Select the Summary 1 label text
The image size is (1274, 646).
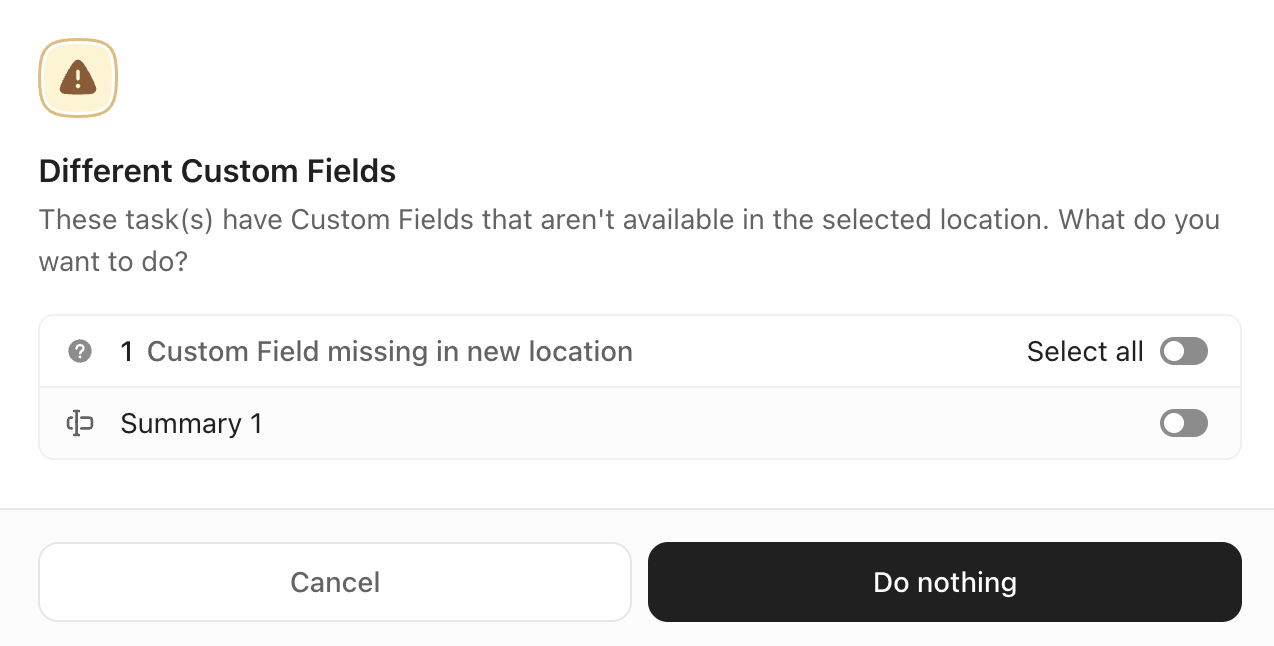tap(191, 423)
